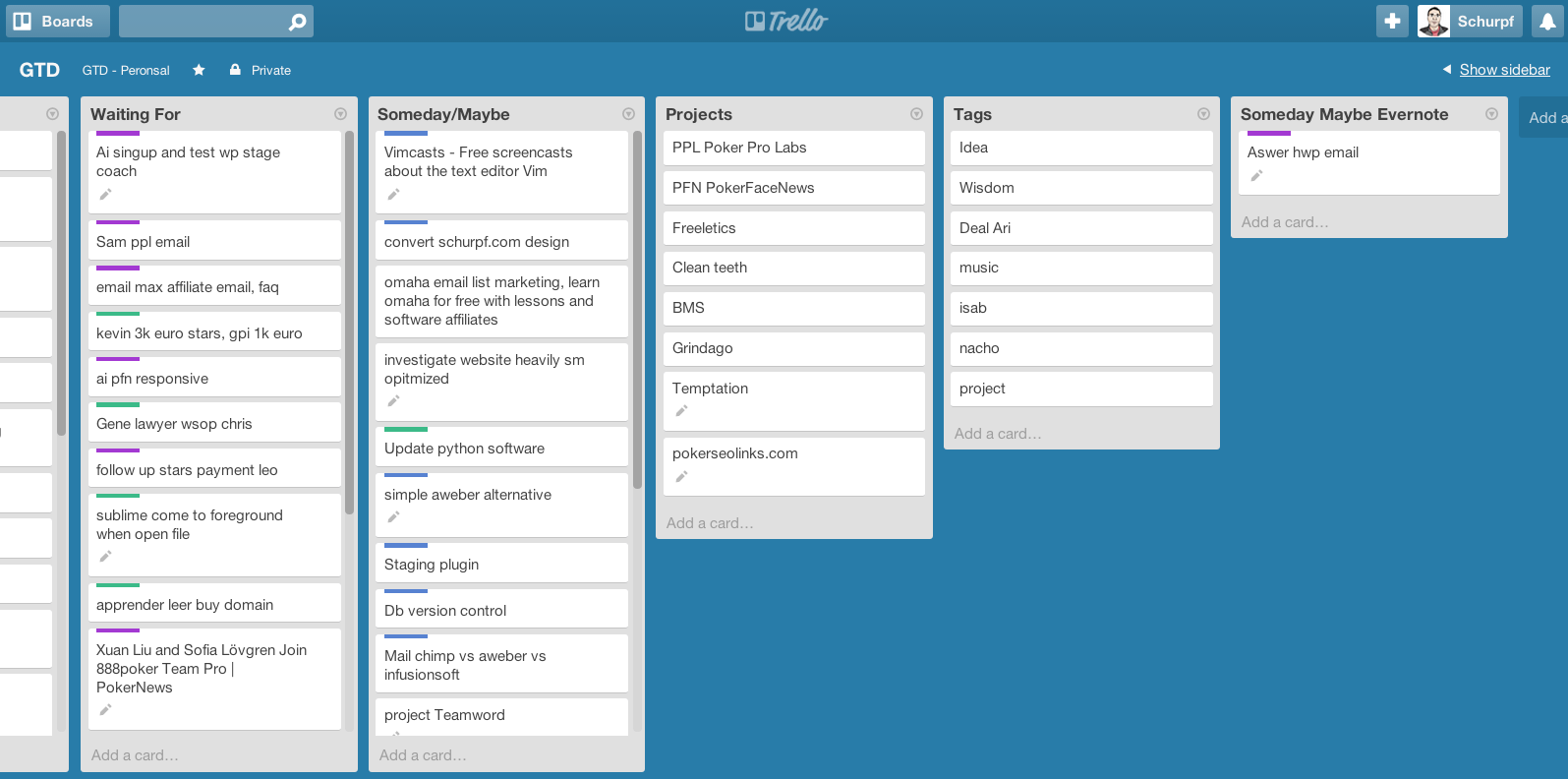Open apprender leer buy domain card
The image size is (1568, 779).
pos(214,603)
